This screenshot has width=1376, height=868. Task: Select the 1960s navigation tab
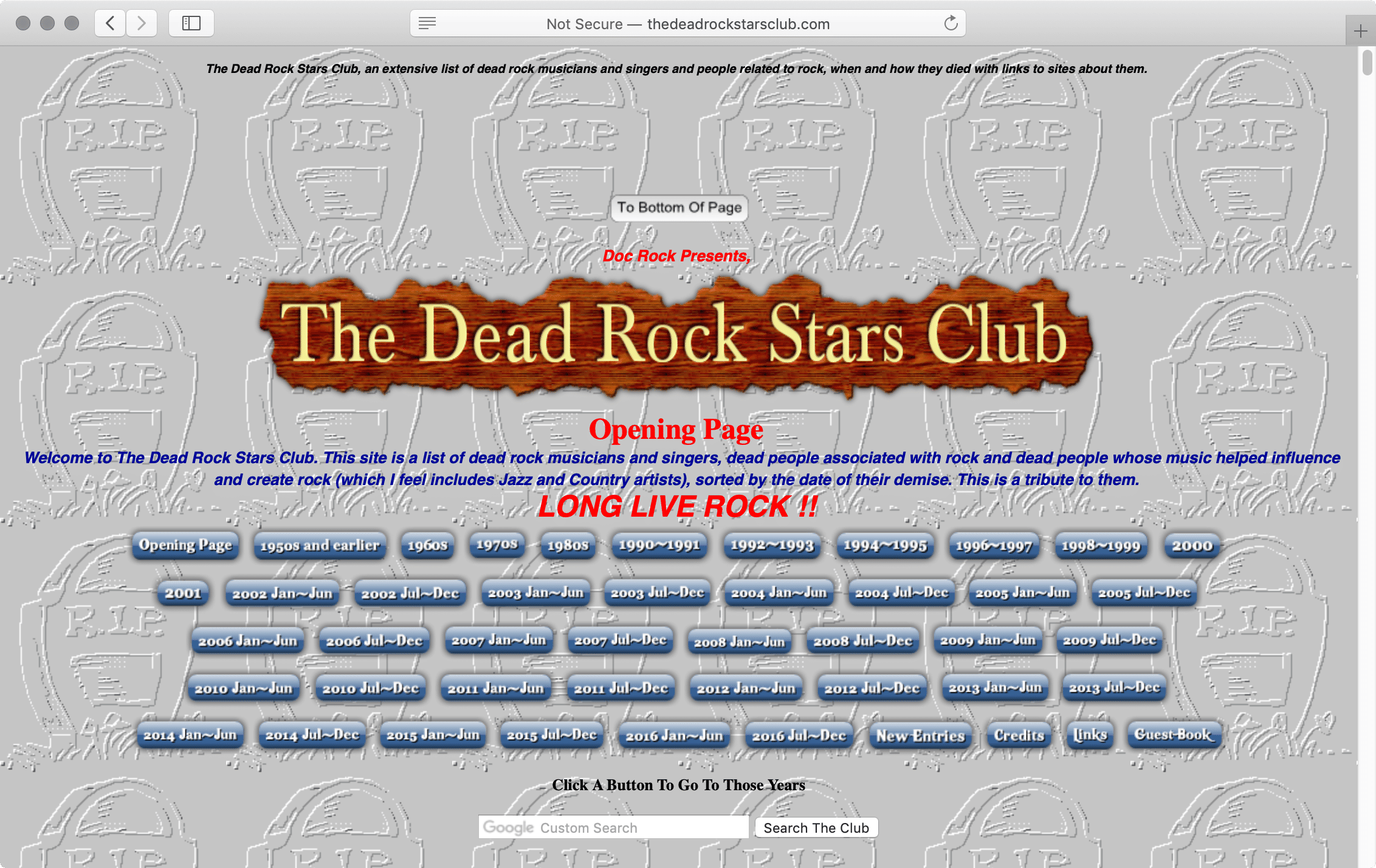425,544
